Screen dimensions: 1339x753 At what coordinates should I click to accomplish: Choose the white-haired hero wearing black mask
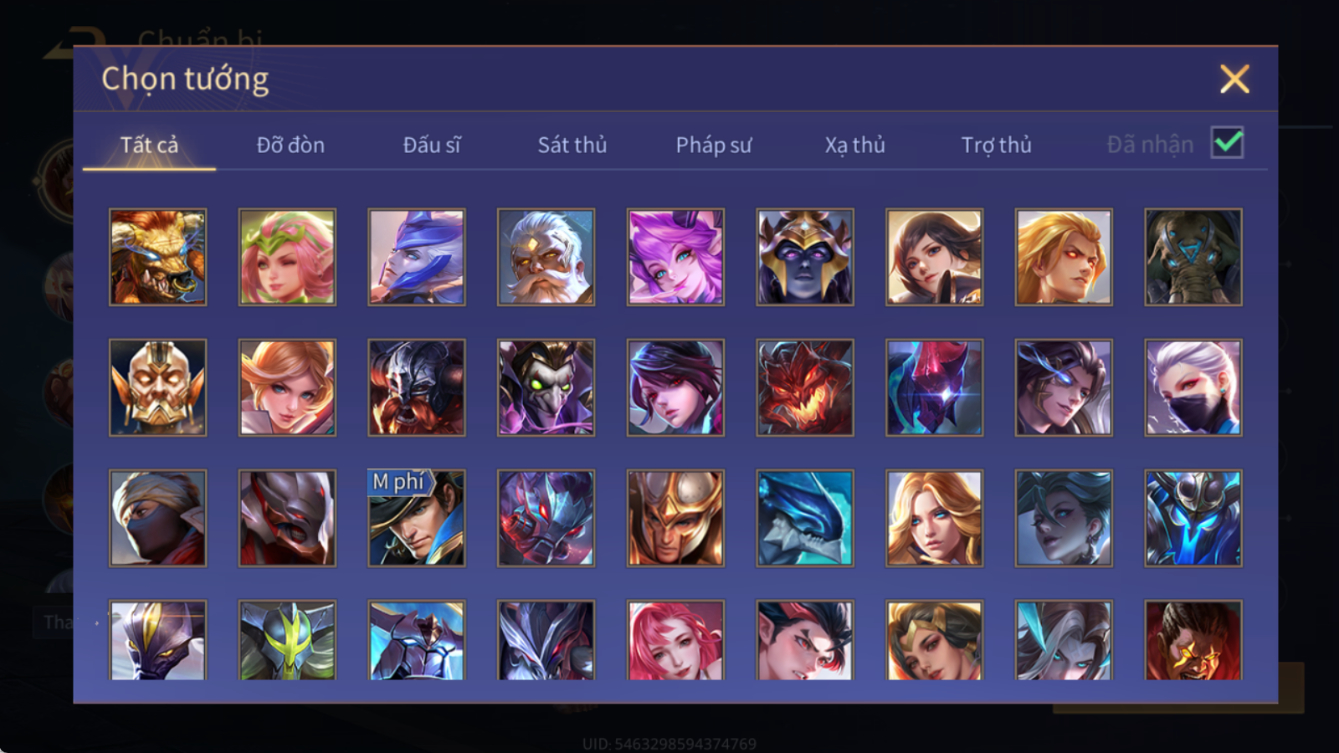point(1193,388)
